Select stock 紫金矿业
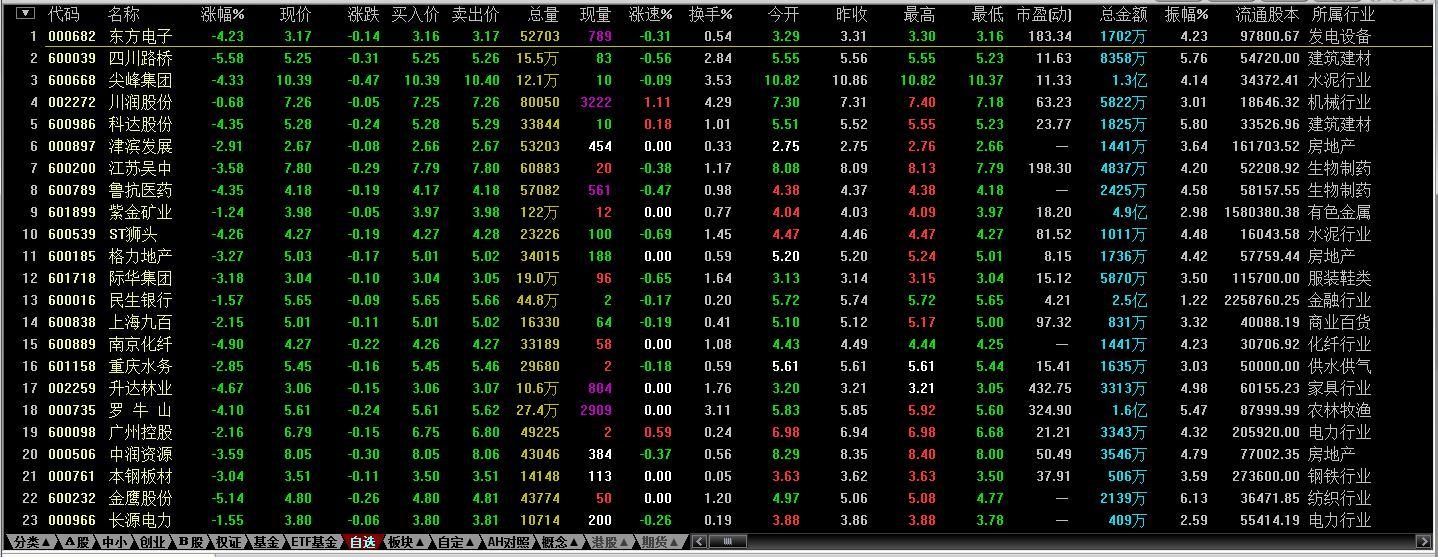This screenshot has height=557, width=1438. (x=140, y=212)
